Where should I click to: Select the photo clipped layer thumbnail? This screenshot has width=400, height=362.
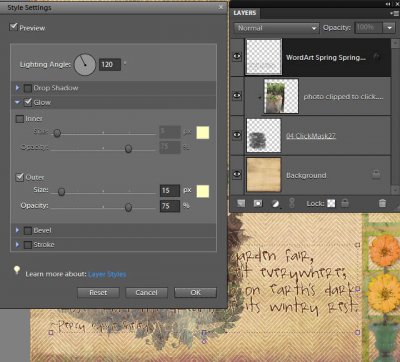[x=281, y=96]
